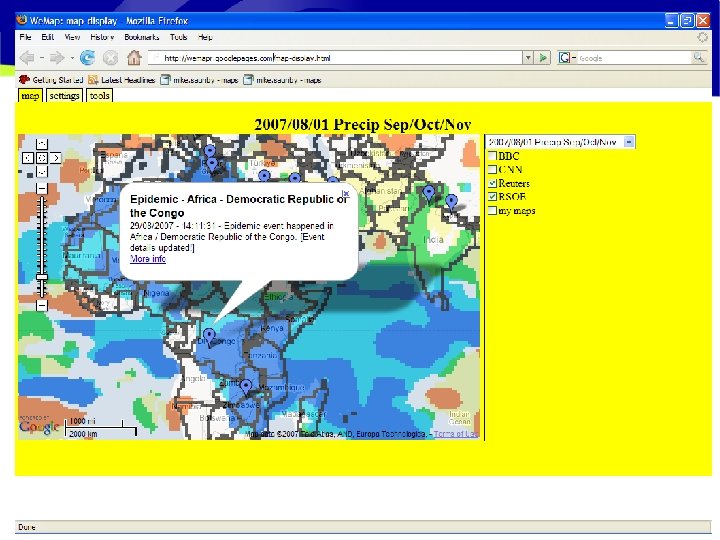Click the Google logo on the map
This screenshot has height=540, width=720.
(x=39, y=427)
